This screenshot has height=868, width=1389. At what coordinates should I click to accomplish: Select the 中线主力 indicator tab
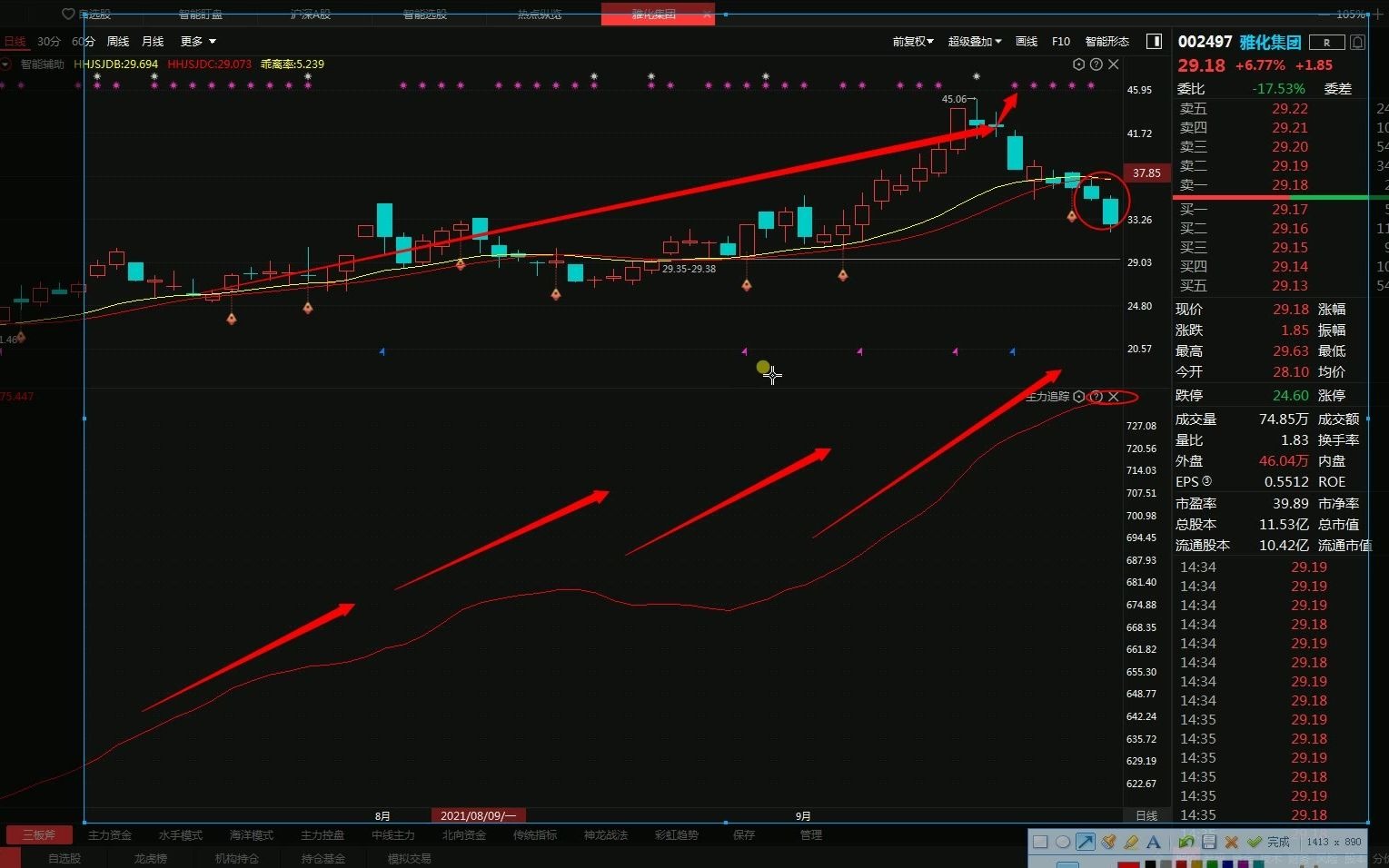pos(393,834)
